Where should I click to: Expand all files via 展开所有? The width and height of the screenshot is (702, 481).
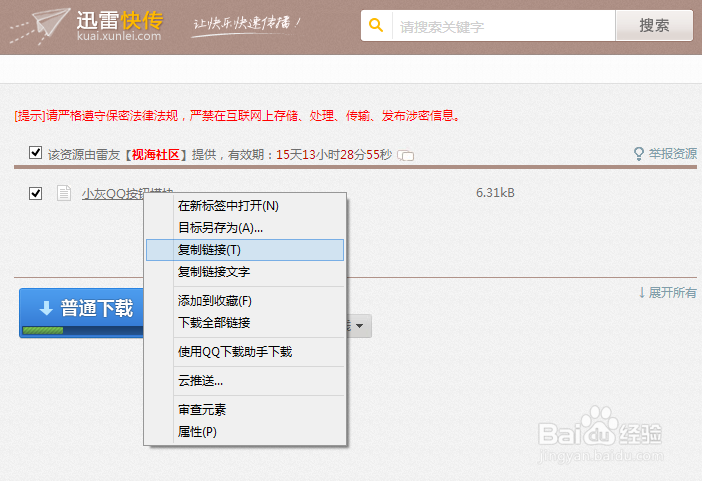667,293
